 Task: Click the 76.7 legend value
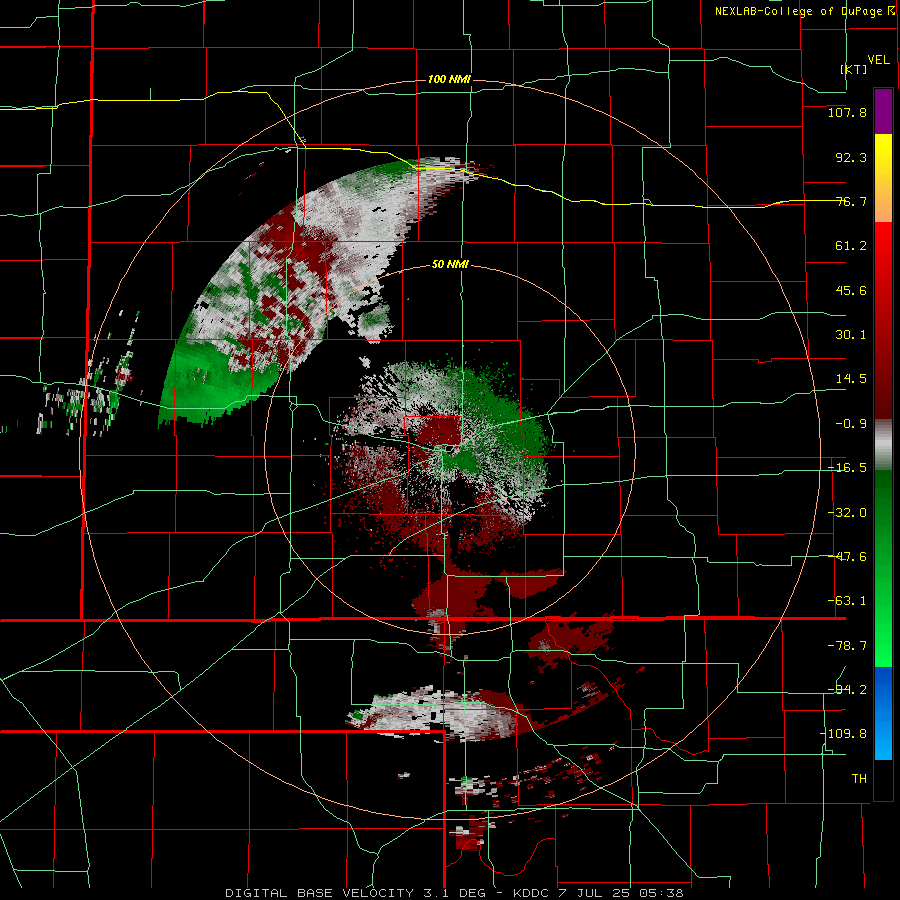coord(851,201)
